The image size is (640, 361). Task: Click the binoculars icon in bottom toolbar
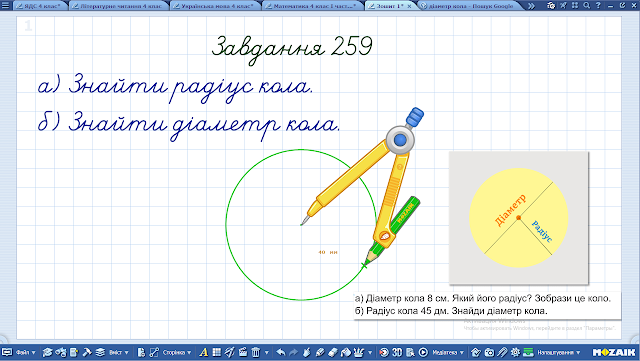tap(61, 352)
